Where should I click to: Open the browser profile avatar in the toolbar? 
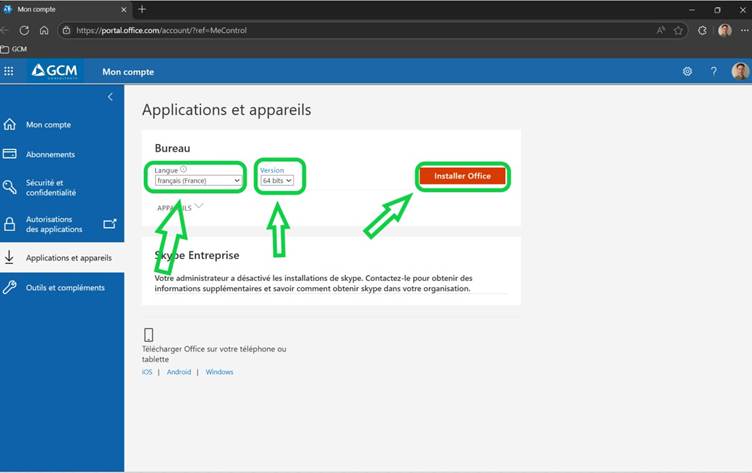click(x=725, y=30)
